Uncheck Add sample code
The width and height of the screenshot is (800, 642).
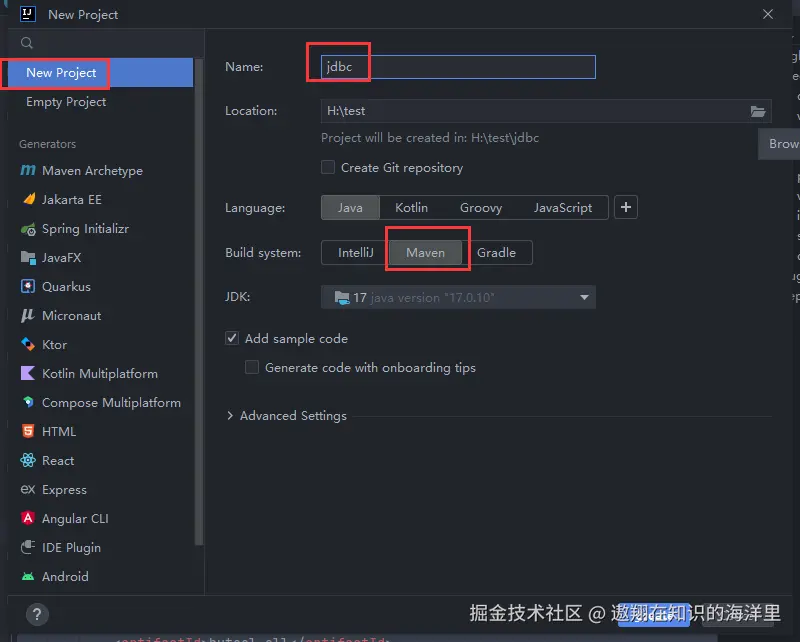tap(232, 338)
